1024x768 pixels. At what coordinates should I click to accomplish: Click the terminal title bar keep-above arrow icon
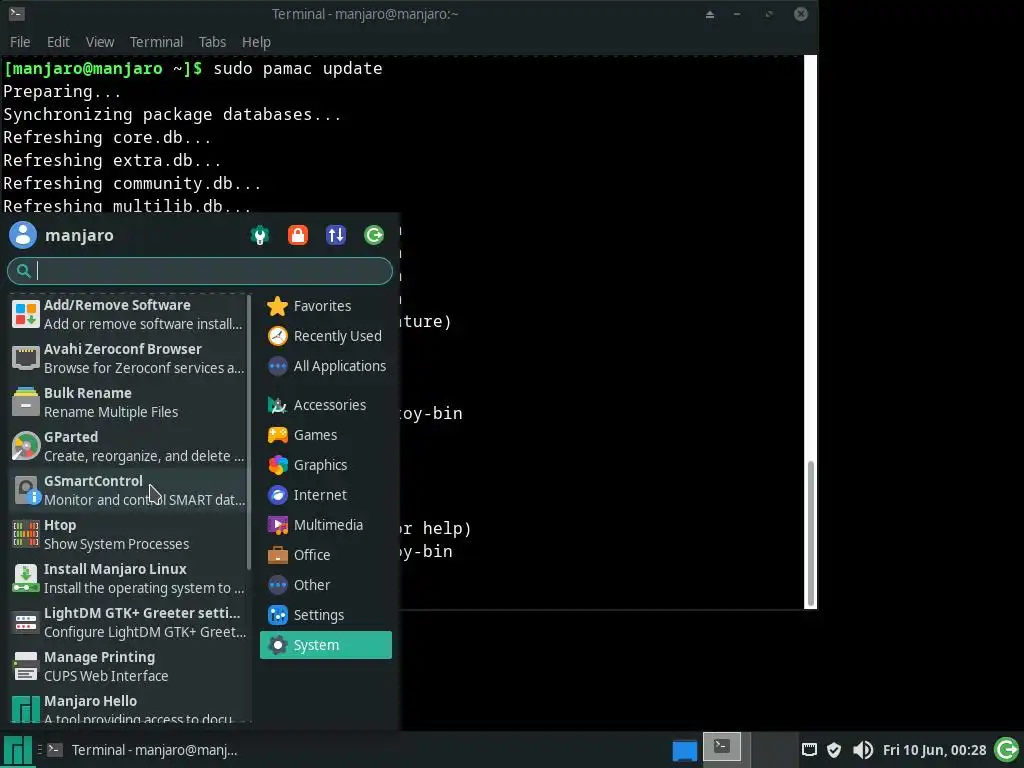coord(710,14)
